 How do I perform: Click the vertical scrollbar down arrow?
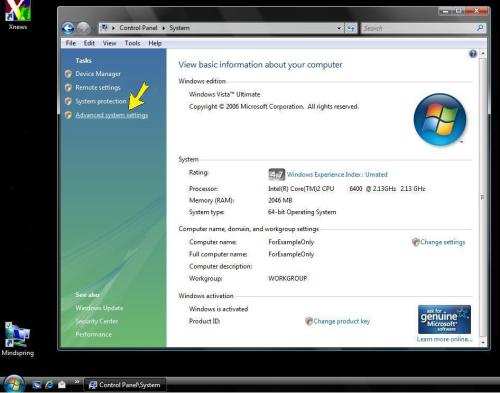pos(483,342)
